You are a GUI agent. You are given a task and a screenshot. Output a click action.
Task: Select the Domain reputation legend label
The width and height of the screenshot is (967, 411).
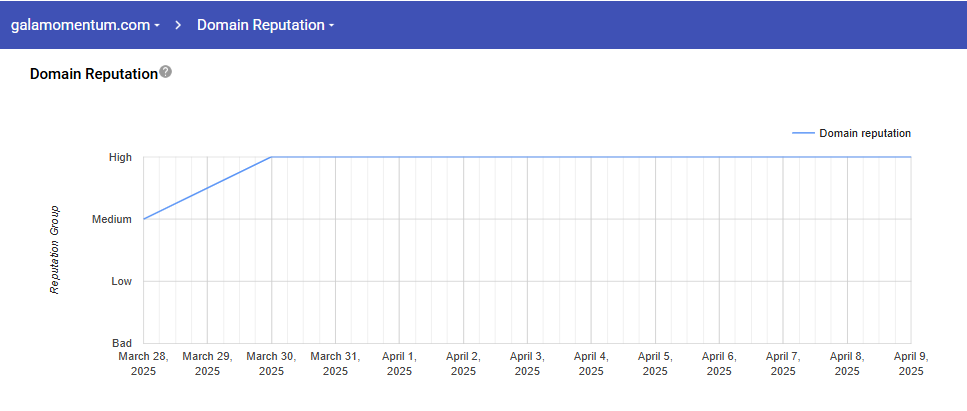(x=865, y=133)
